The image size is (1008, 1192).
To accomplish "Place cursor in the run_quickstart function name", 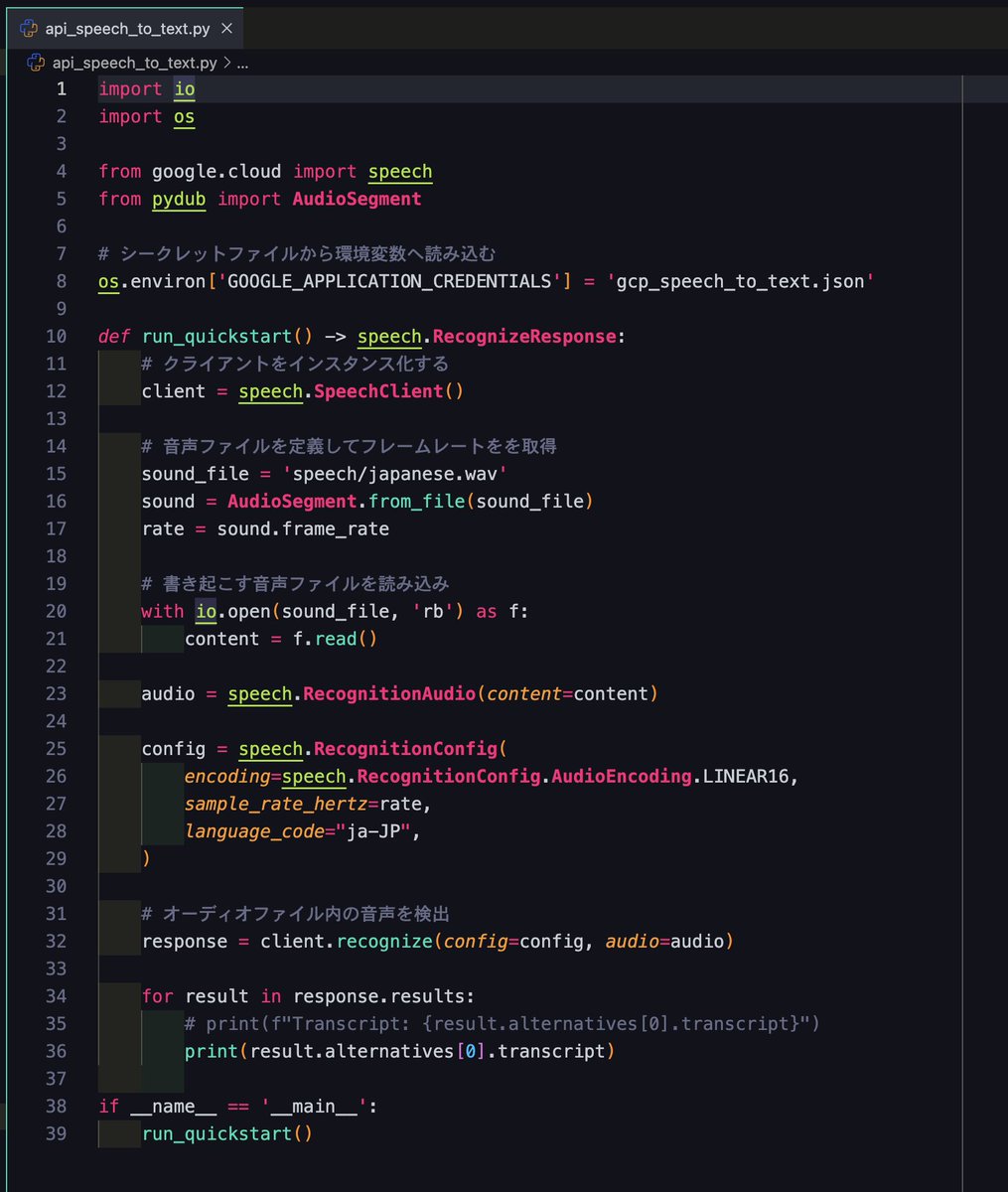I will (x=214, y=336).
